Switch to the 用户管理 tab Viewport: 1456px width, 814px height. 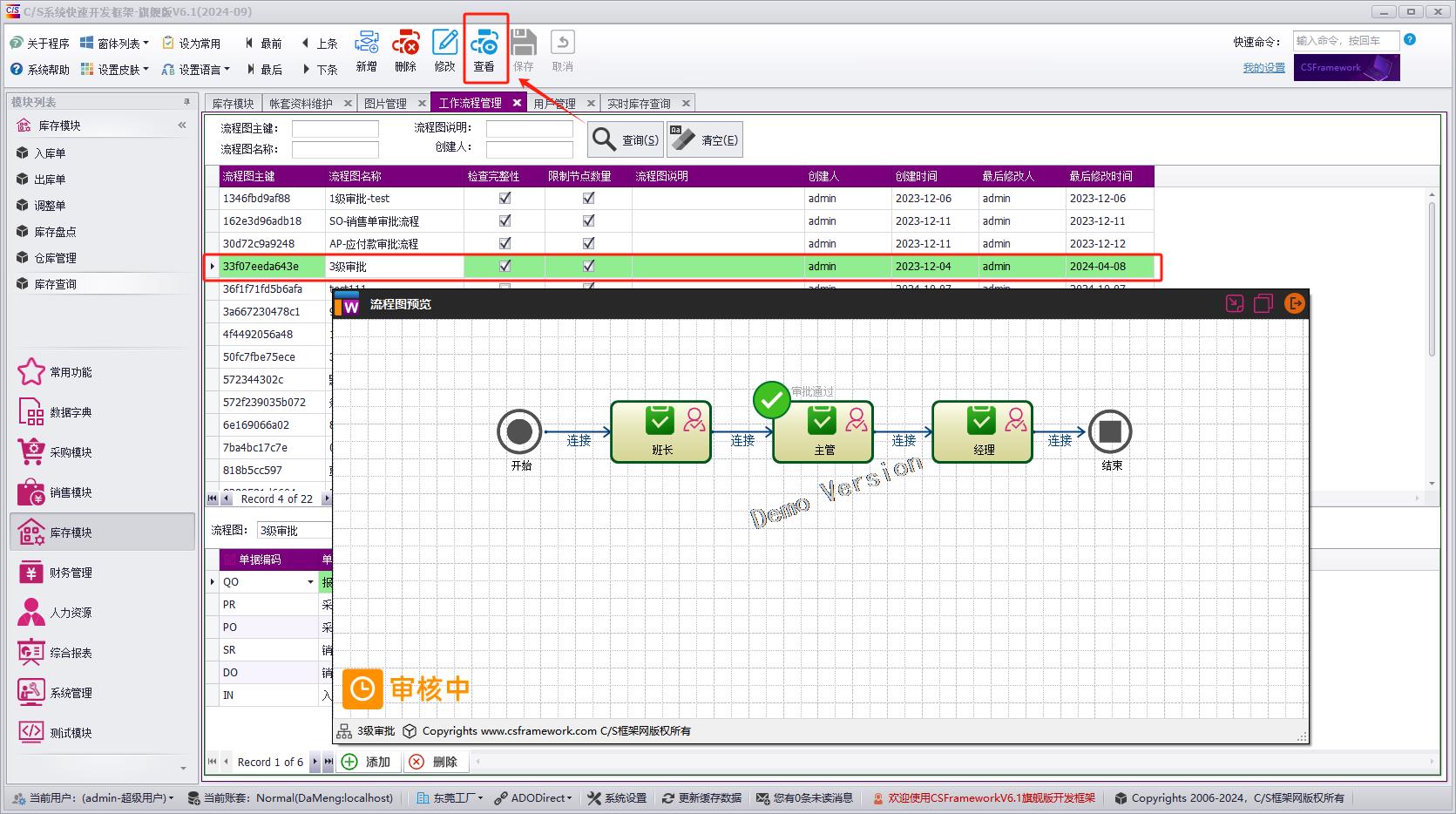tap(554, 103)
